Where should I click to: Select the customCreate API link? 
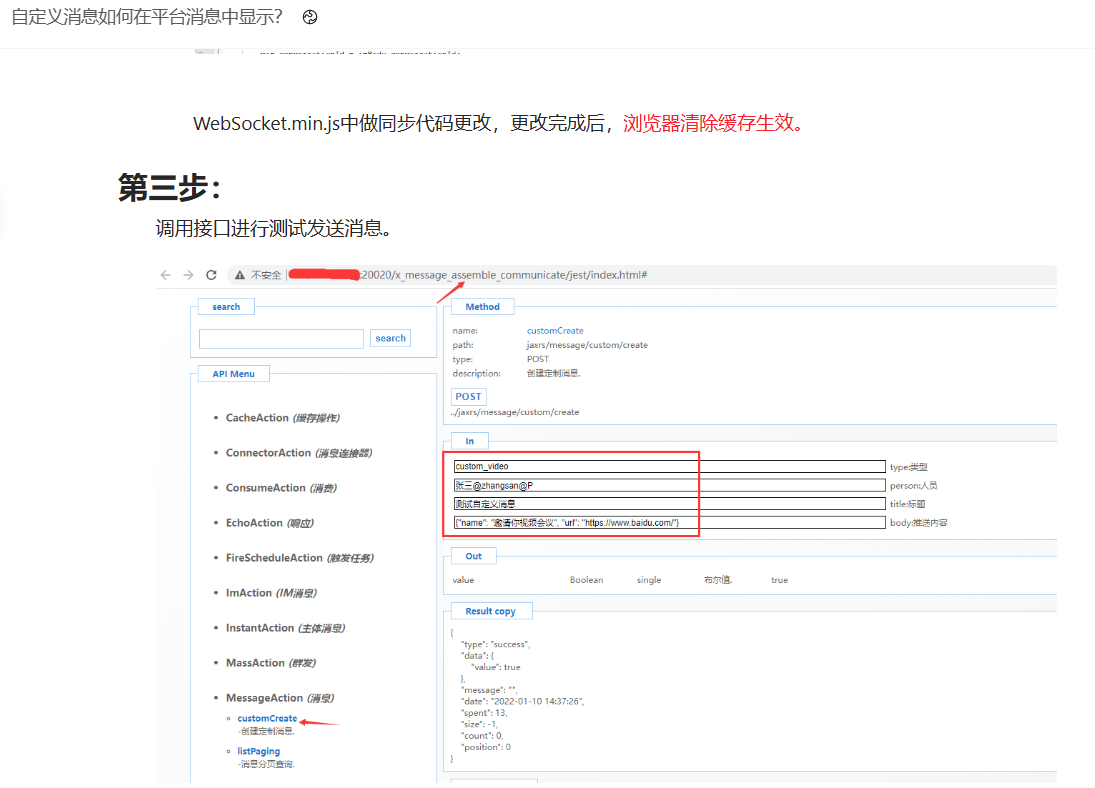coord(267,718)
